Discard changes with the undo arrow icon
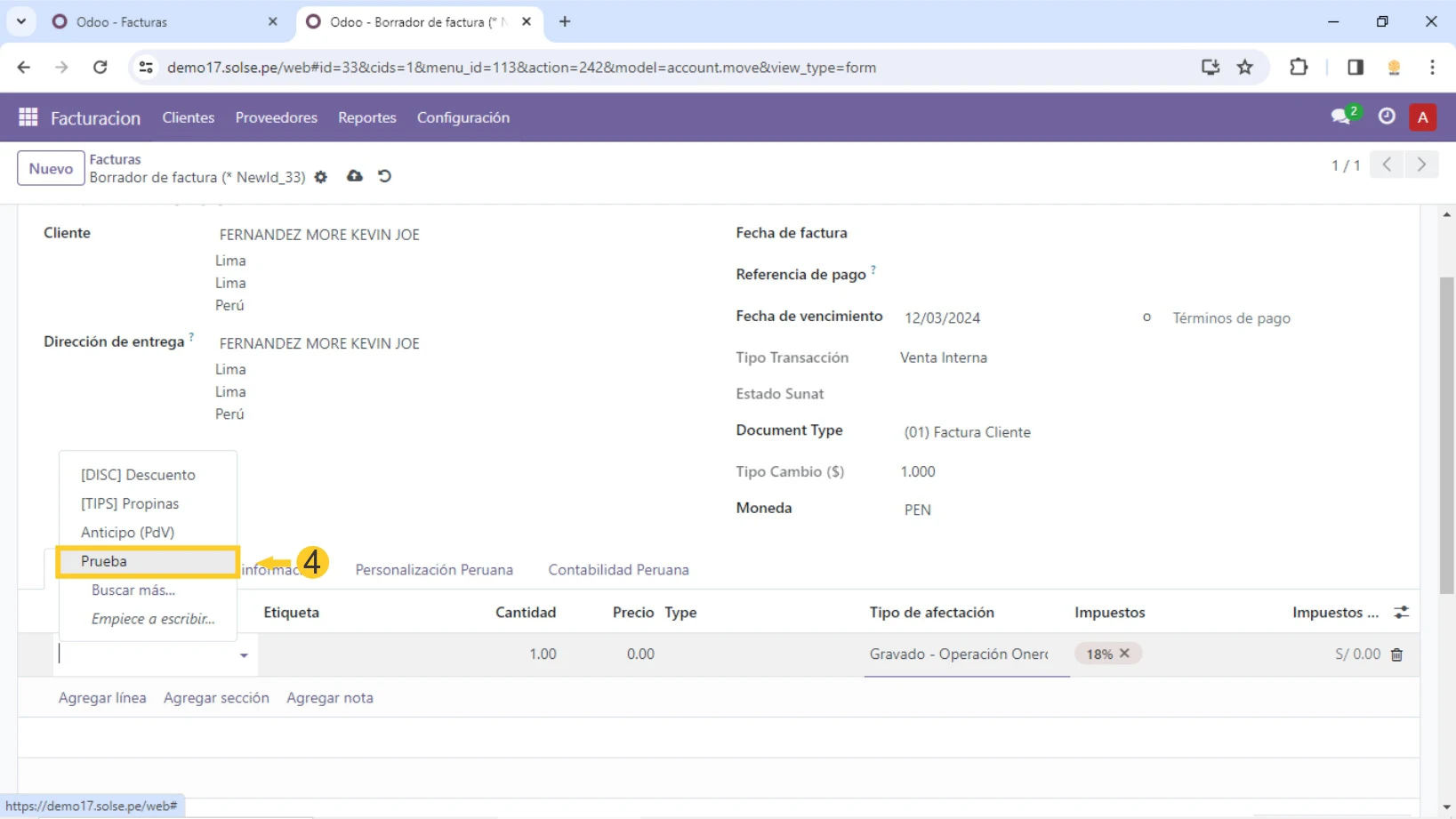This screenshot has width=1456, height=819. (x=384, y=176)
